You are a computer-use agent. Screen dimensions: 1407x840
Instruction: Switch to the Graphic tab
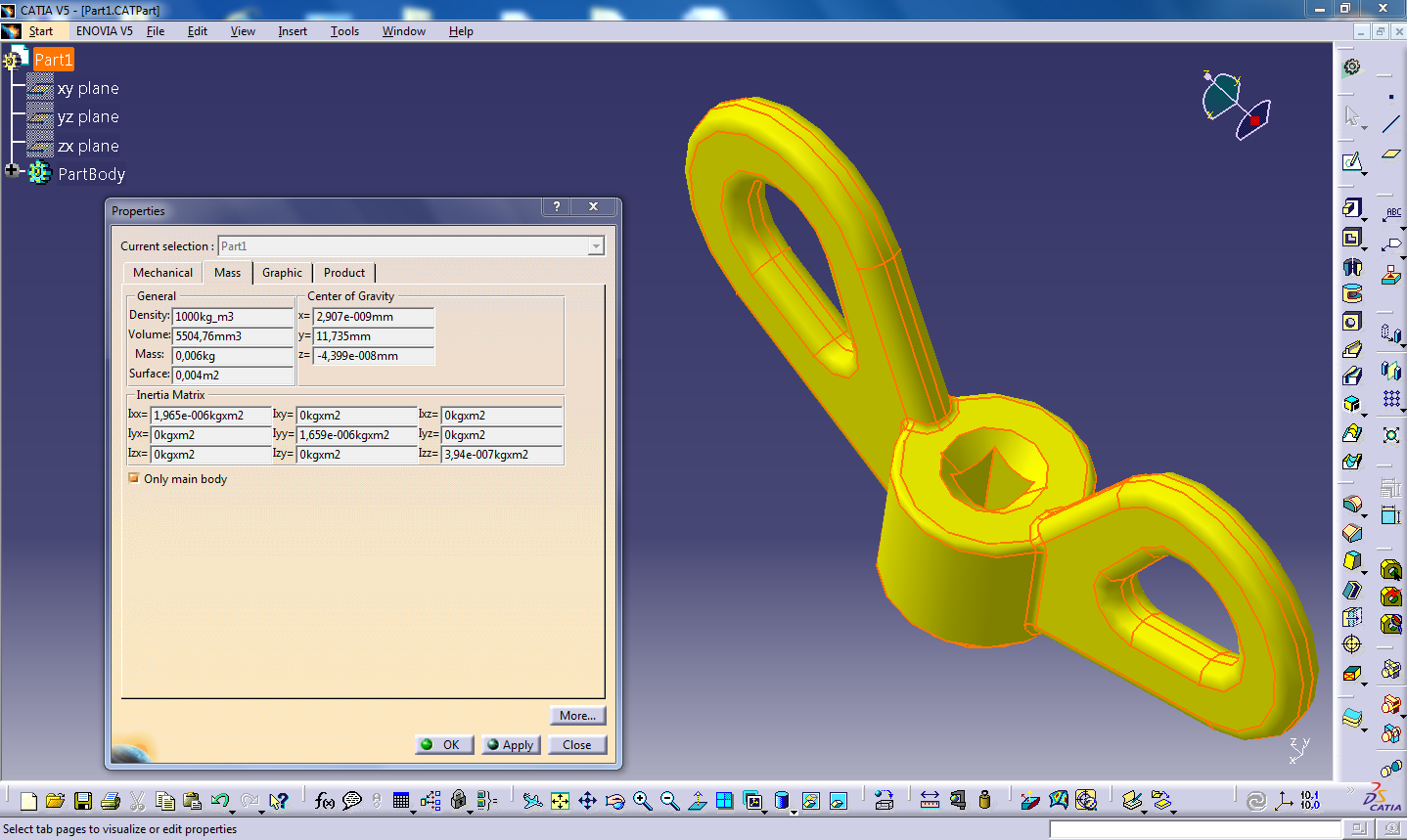[282, 273]
